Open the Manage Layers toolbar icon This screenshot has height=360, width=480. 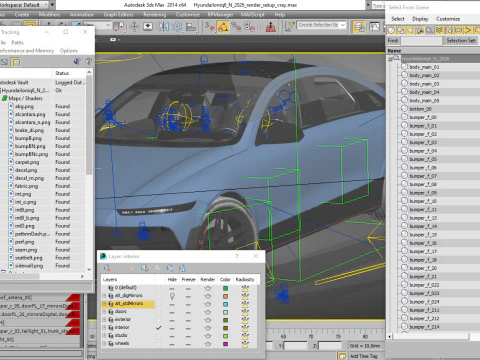pyautogui.click(x=359, y=27)
